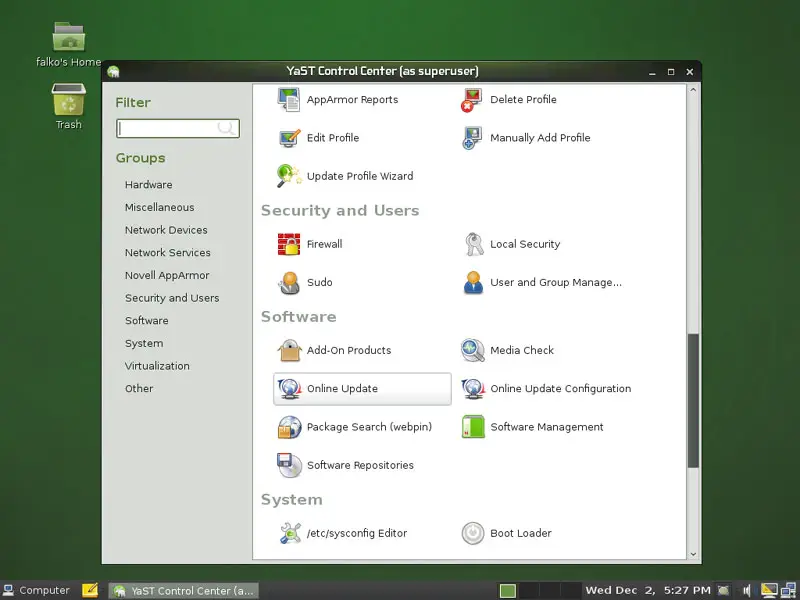Start the Update Profile Wizard icon
The image size is (800, 600).
[x=289, y=176]
